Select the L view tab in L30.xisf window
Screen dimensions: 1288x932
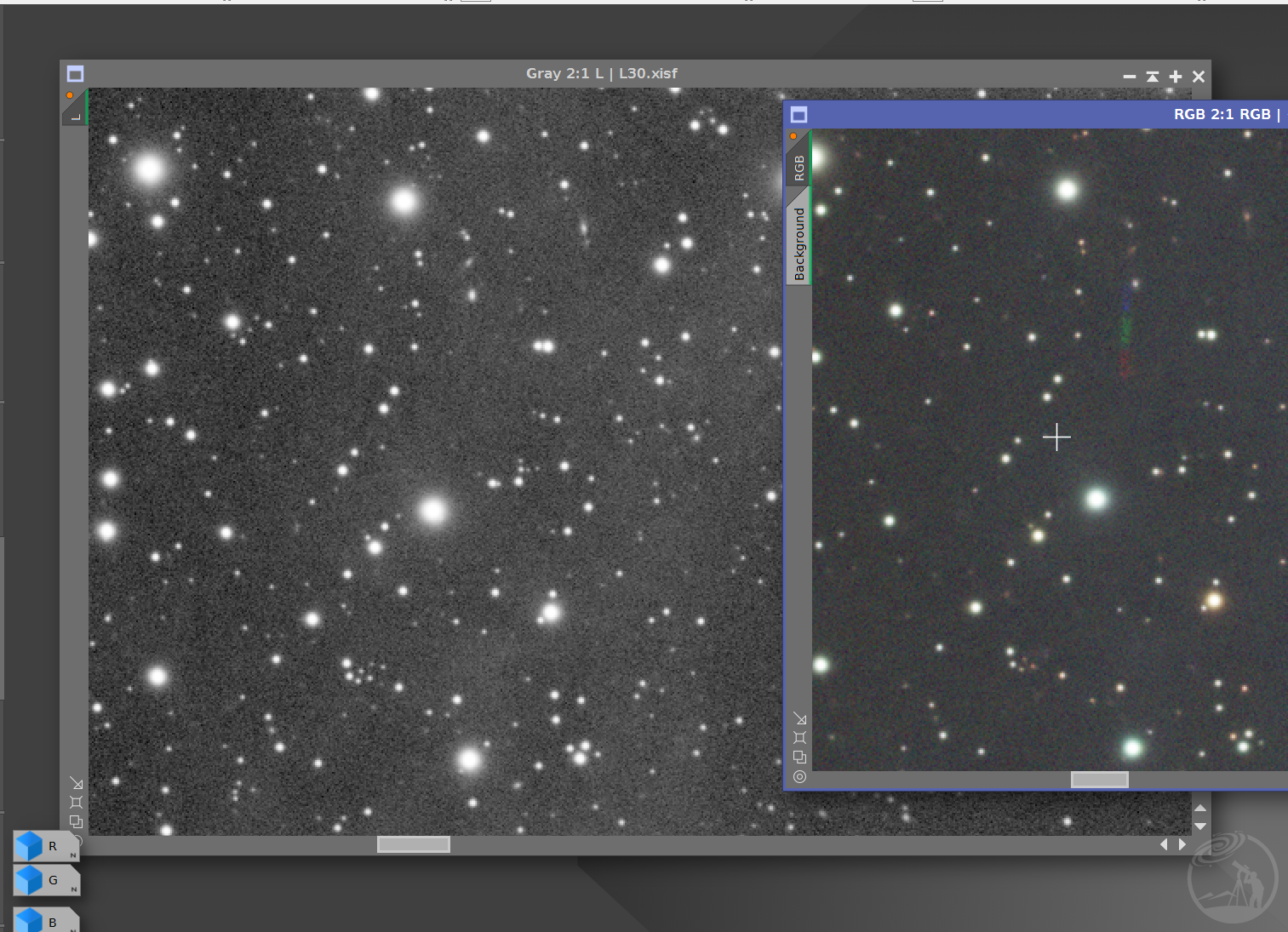(75, 112)
